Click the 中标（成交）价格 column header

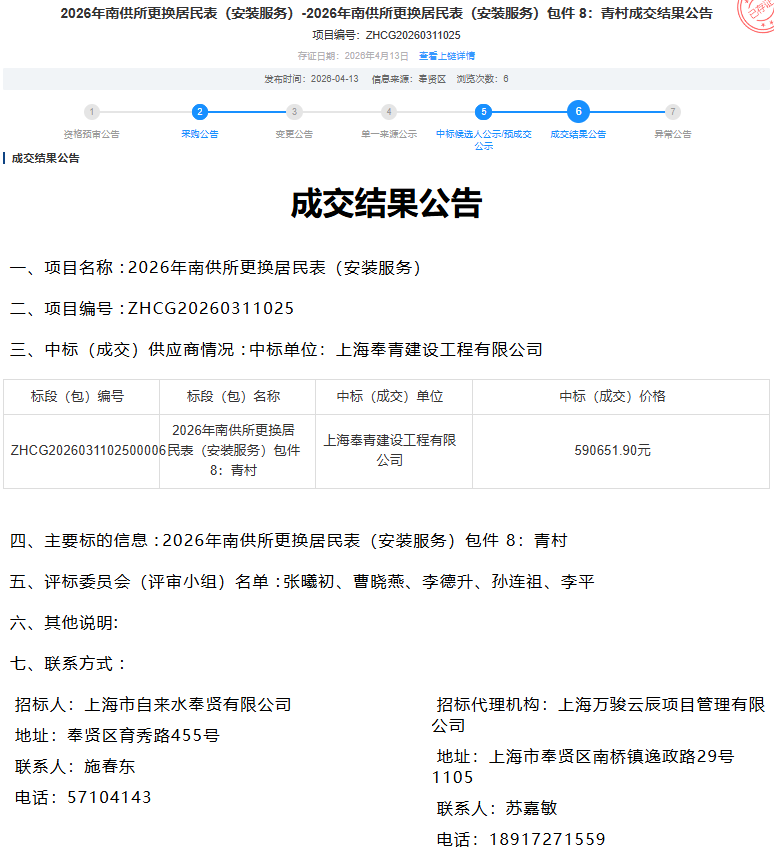point(612,397)
